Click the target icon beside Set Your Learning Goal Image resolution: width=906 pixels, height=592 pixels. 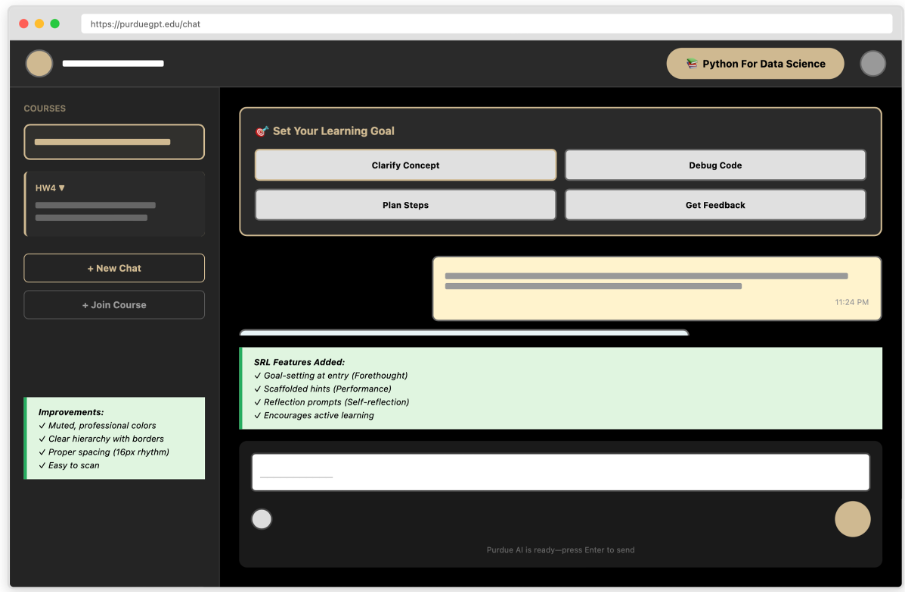point(261,130)
